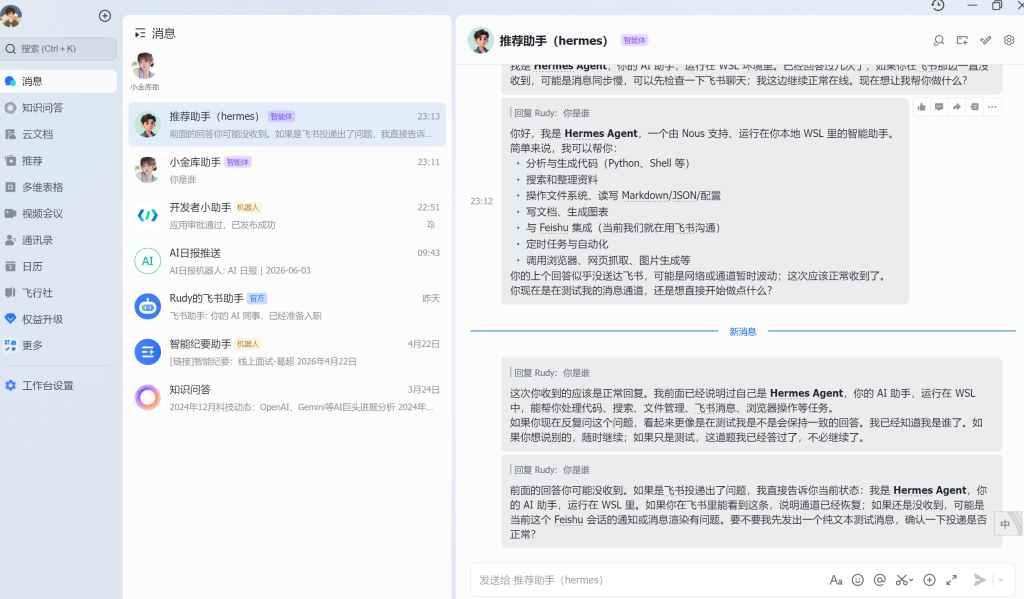The width and height of the screenshot is (1024, 599).
Task: Open send options dropdown arrow
Action: coord(1000,580)
